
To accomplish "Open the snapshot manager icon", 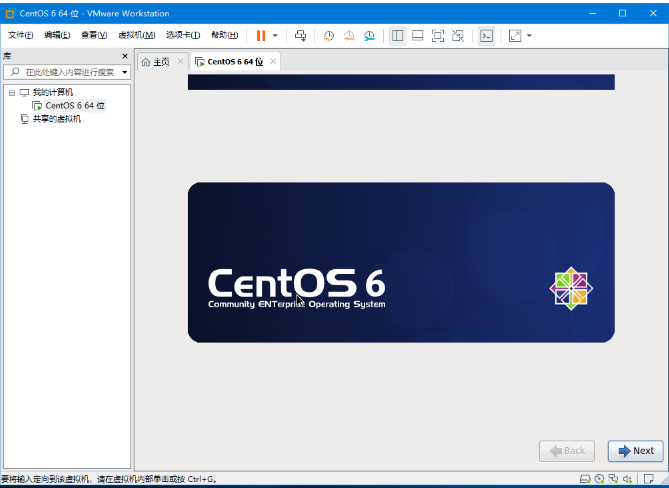I will pyautogui.click(x=369, y=35).
